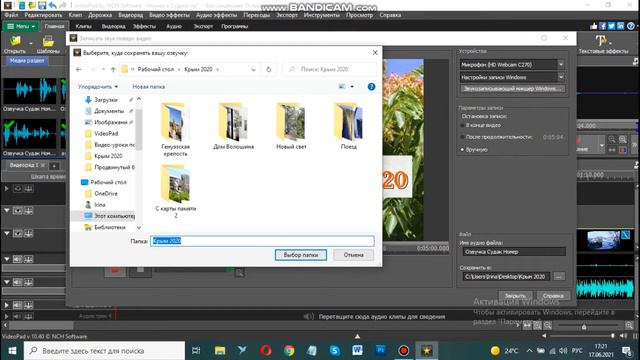Viewport: 640px width, 360px height.
Task: Toggle mute on second audio track
Action: pos(18,282)
